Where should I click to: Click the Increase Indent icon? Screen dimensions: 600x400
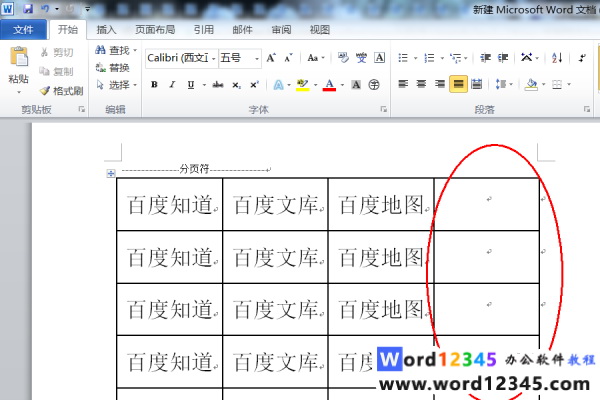[x=503, y=58]
